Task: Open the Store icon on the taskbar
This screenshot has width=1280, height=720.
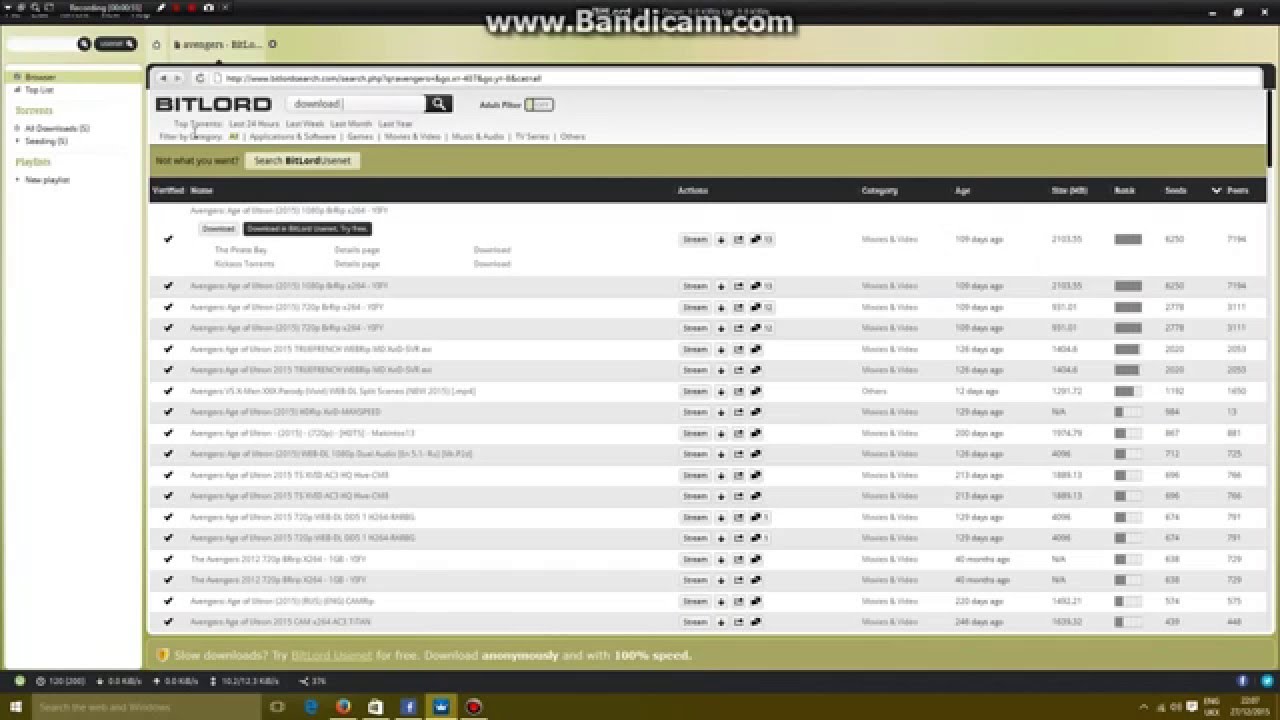Action: point(375,707)
